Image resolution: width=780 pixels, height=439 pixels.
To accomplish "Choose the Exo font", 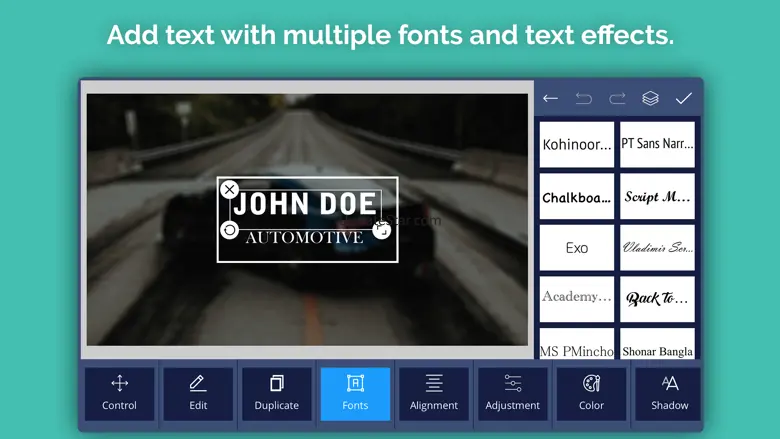I will click(x=577, y=248).
